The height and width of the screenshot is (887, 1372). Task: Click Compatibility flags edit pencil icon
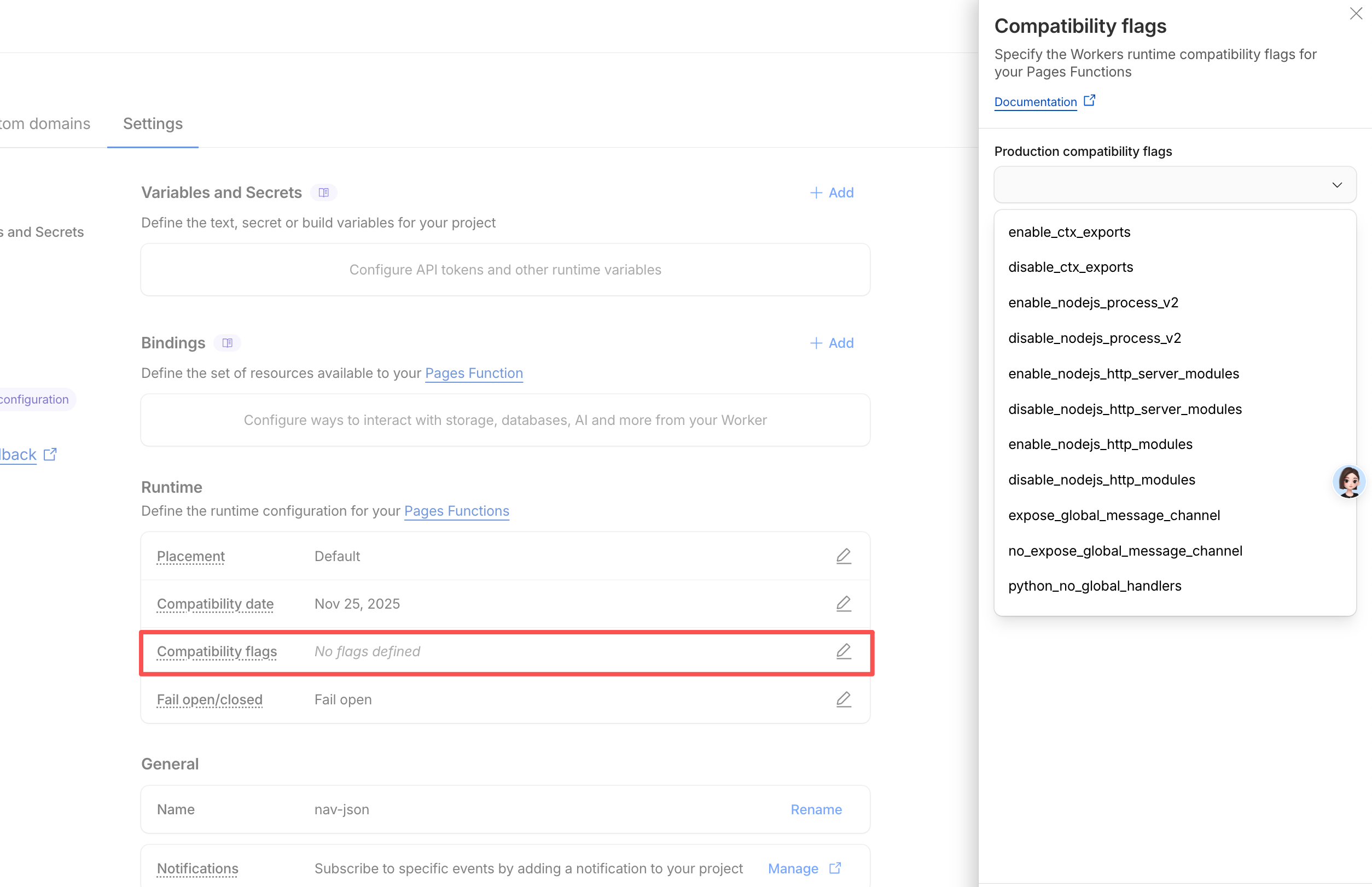(x=843, y=651)
